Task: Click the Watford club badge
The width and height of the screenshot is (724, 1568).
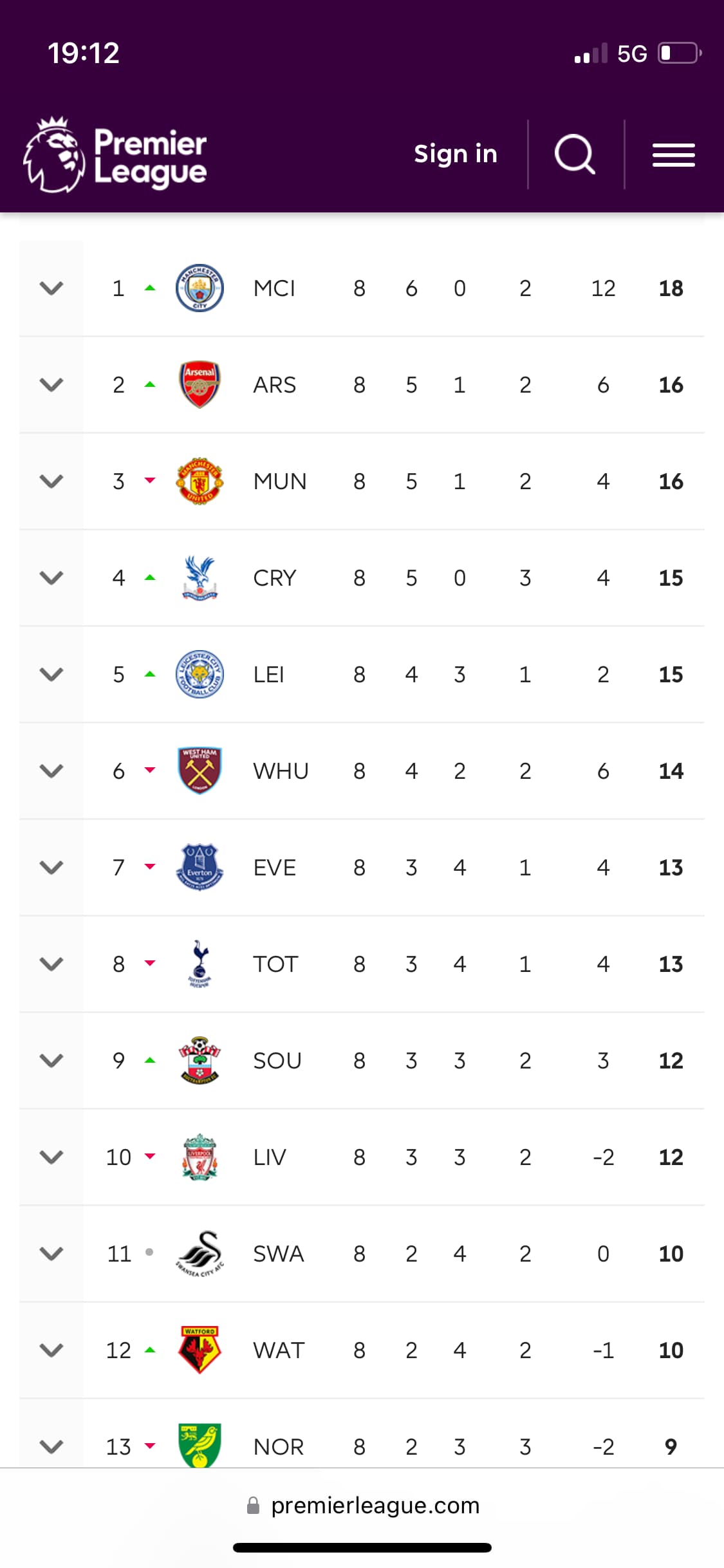Action: (x=200, y=1350)
